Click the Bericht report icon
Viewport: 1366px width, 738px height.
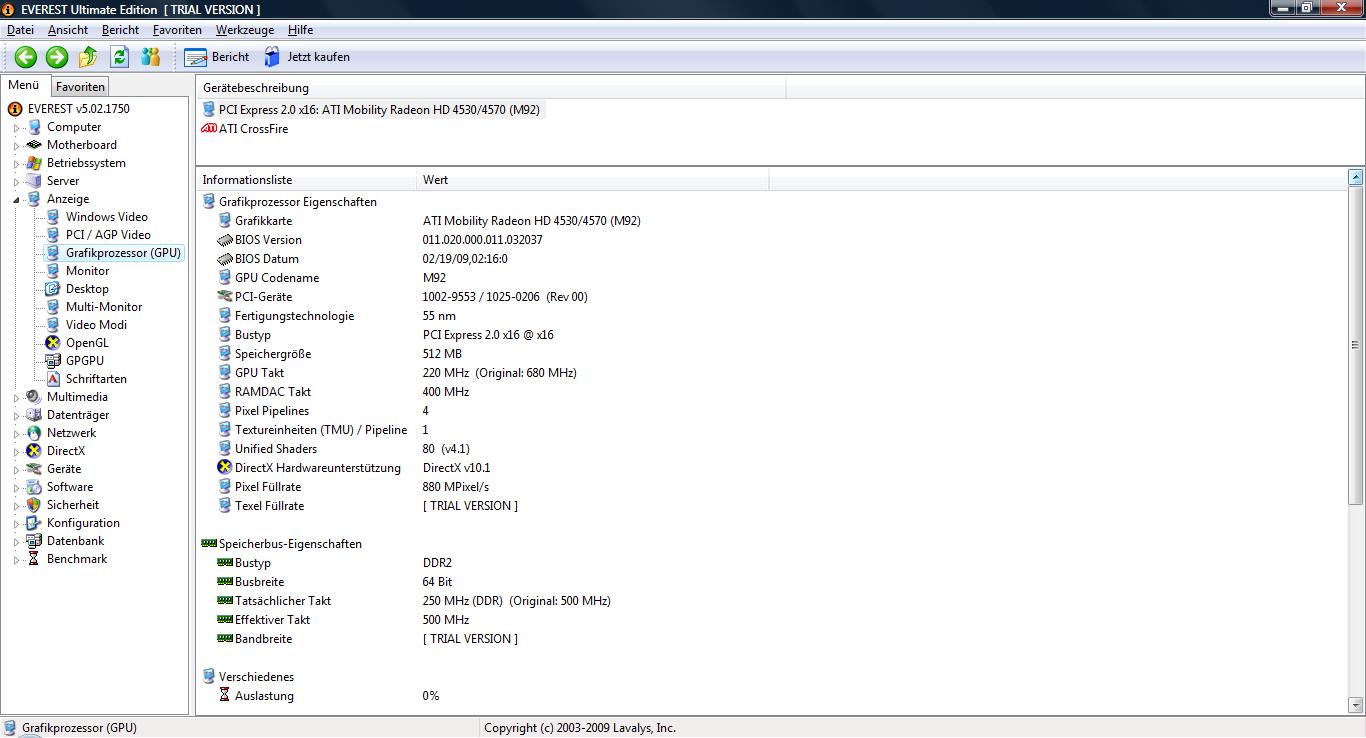[196, 57]
